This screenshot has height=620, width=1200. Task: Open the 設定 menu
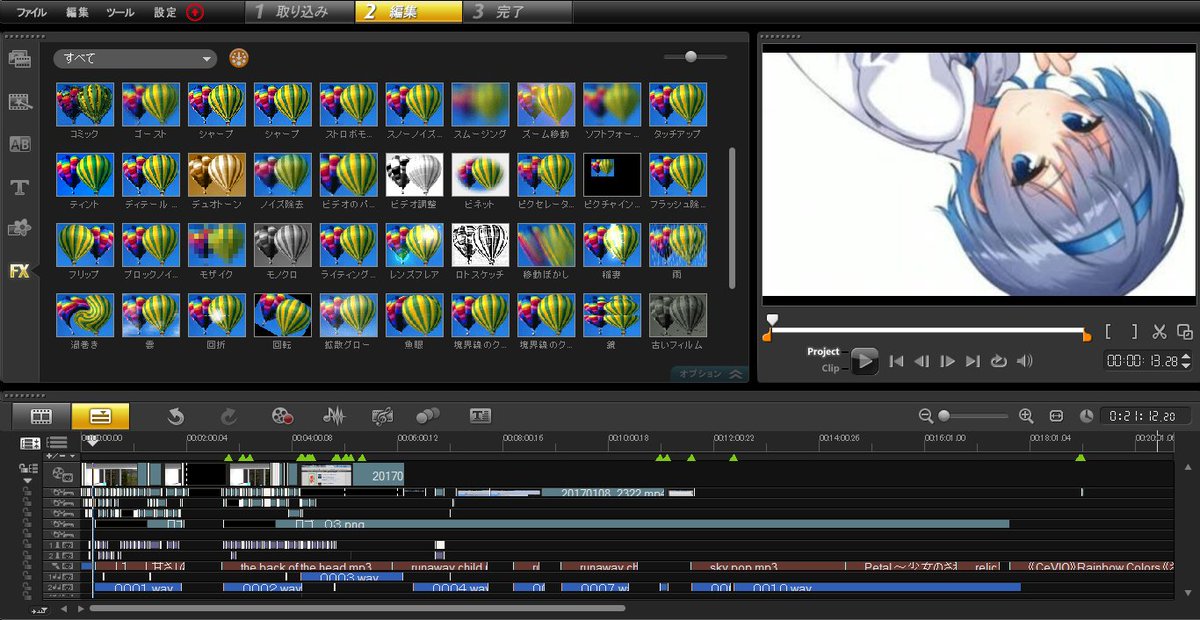[165, 12]
